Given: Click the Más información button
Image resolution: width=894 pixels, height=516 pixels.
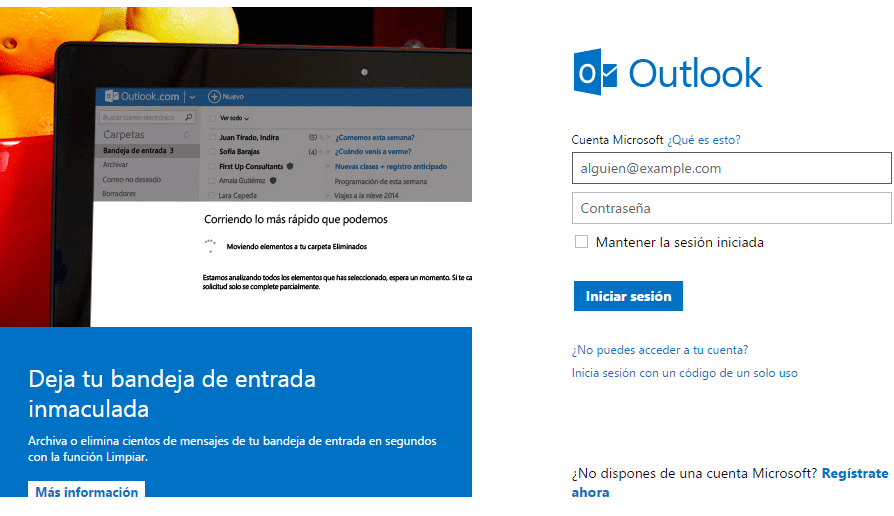Looking at the screenshot, I should point(87,491).
